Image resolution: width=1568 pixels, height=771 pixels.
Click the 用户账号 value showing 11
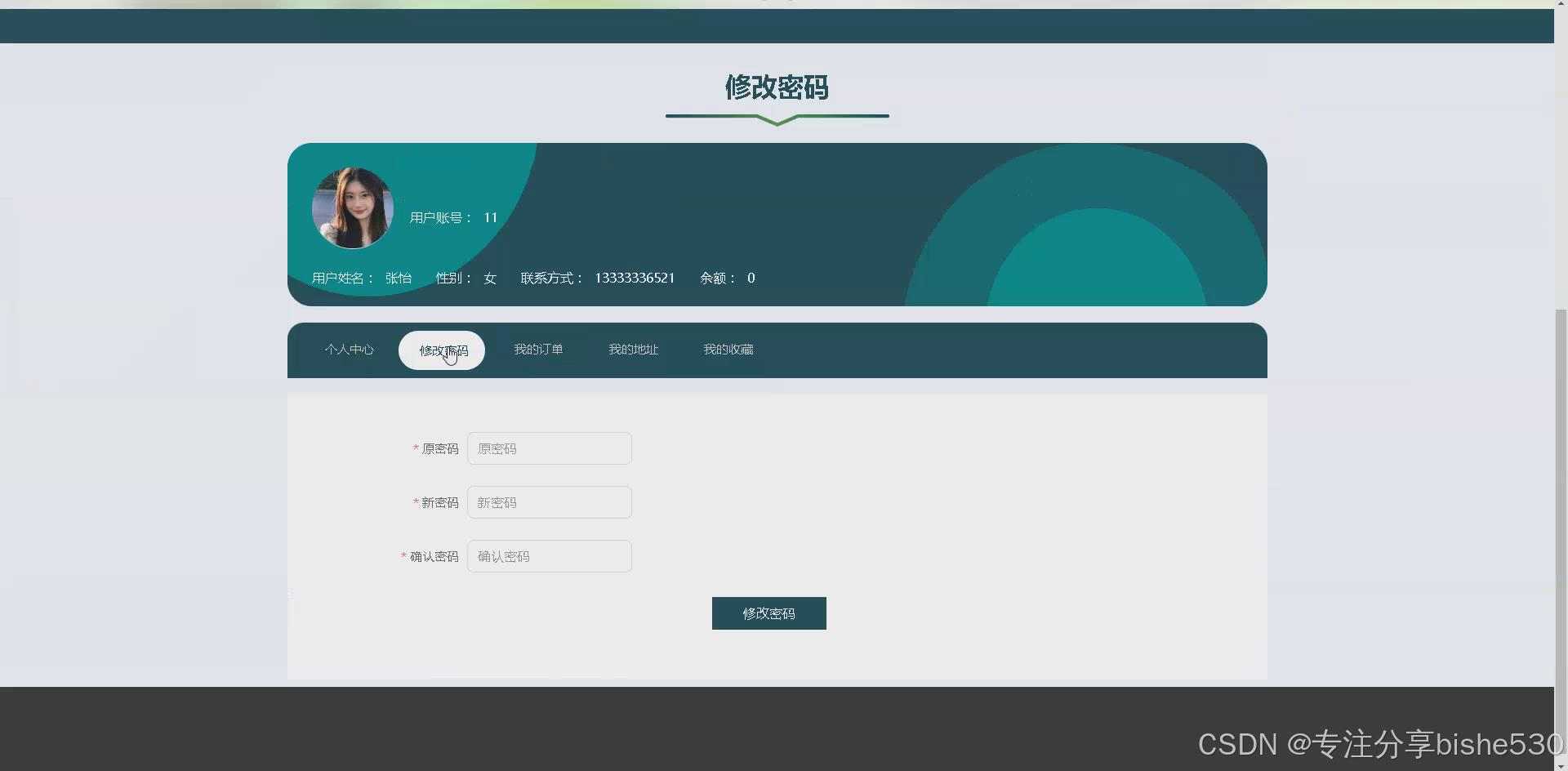pyautogui.click(x=490, y=217)
